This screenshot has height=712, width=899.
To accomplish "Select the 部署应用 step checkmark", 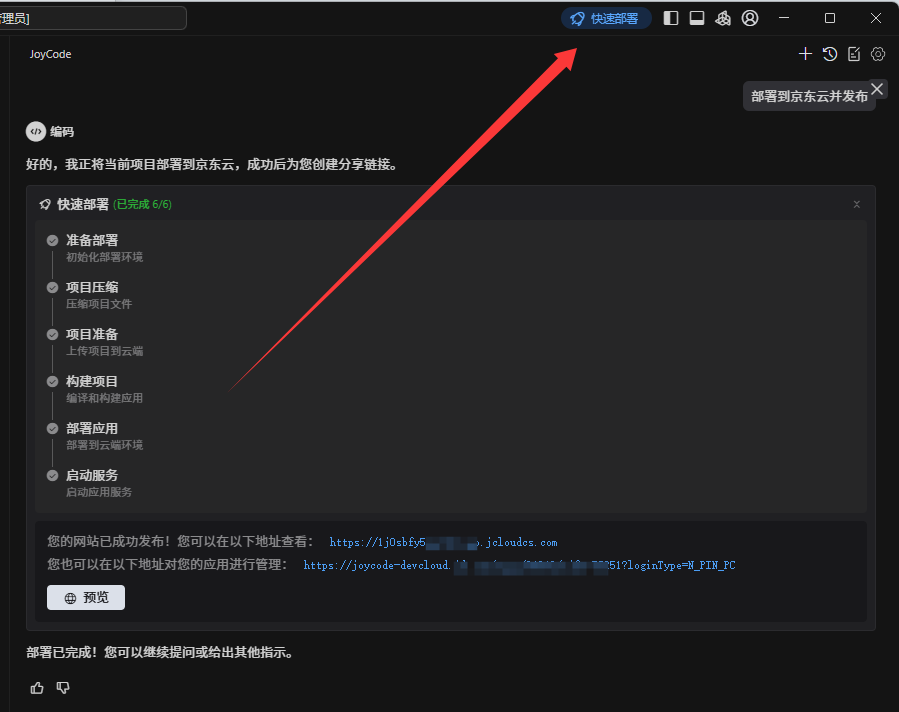I will pyautogui.click(x=52, y=428).
